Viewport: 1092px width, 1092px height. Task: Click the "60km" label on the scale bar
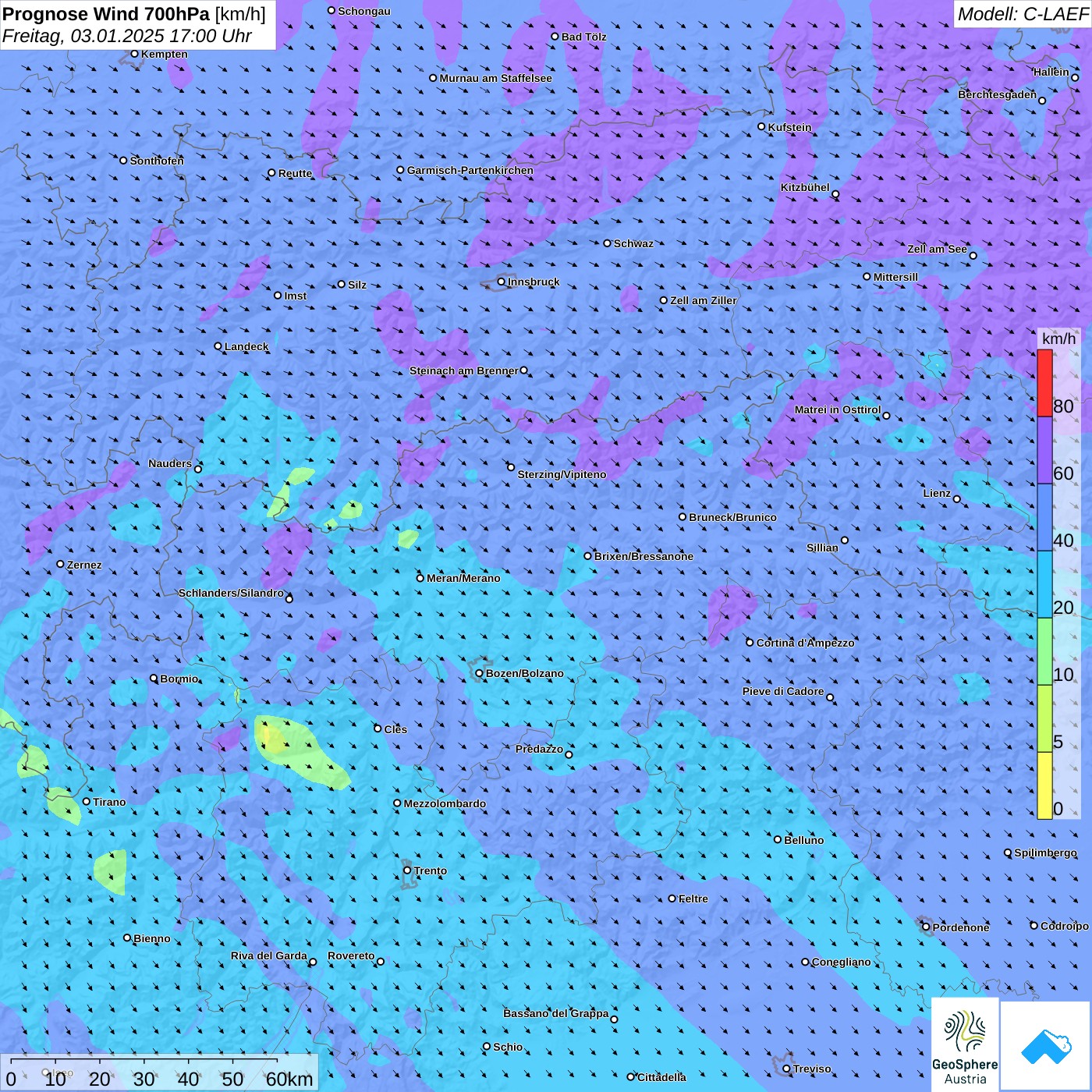[x=289, y=1080]
